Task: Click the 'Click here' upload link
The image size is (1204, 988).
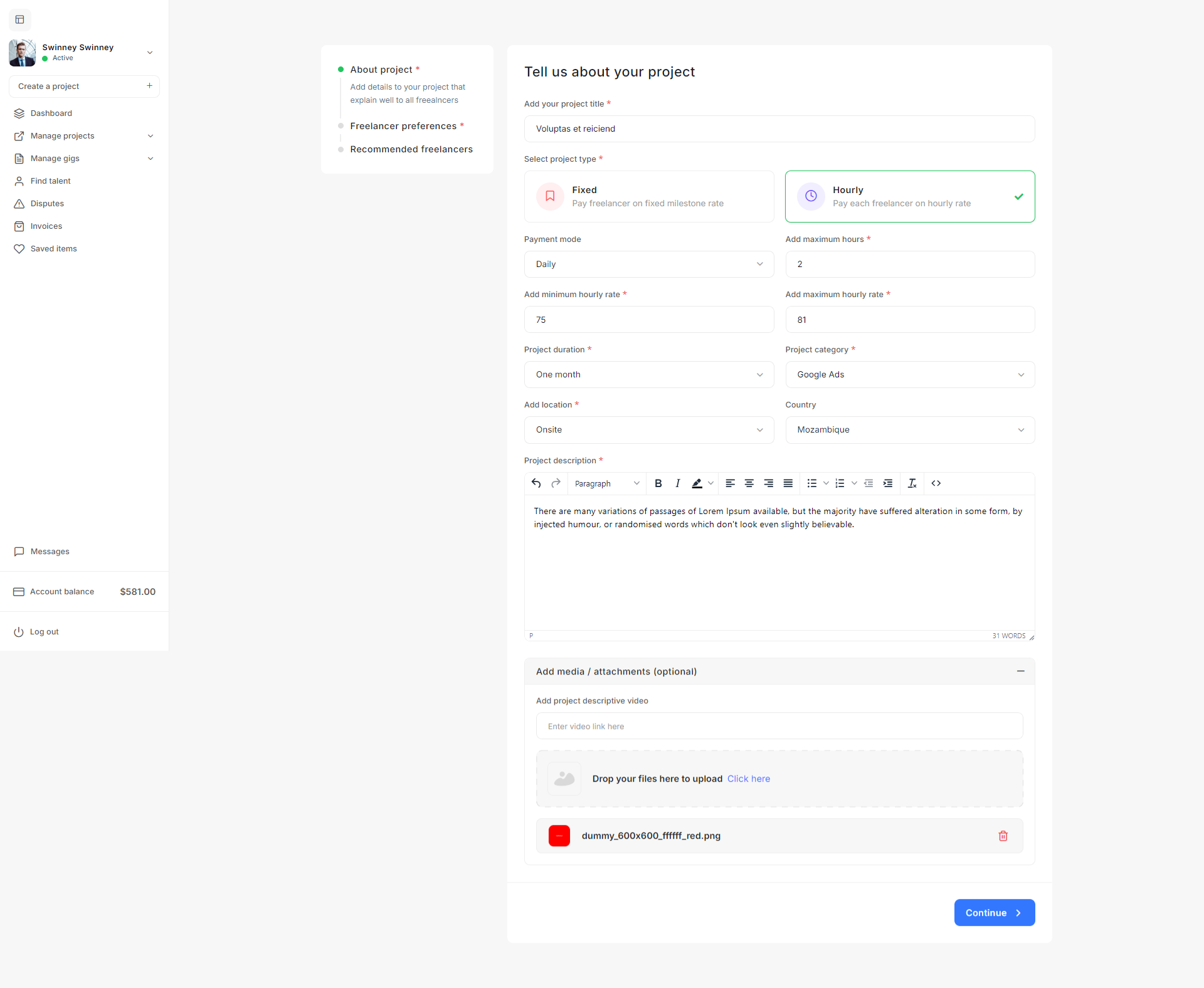Action: (x=748, y=779)
